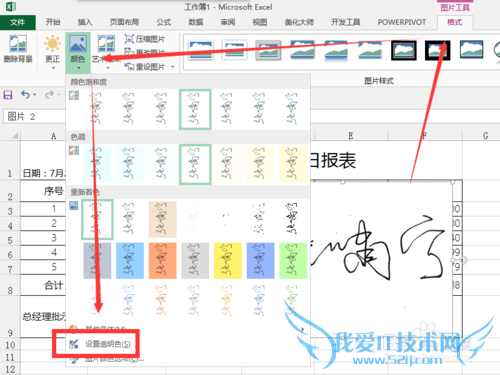The width and height of the screenshot is (500, 375).
Task: Open the Formulas (公式) tab
Action: [164, 22]
